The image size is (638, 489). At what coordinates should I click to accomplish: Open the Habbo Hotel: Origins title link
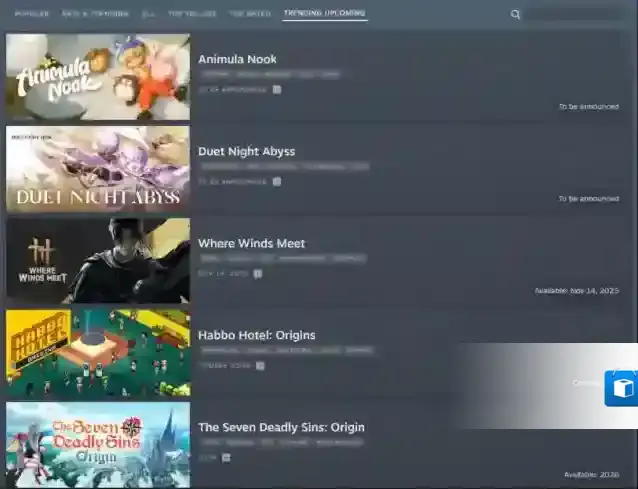click(x=257, y=335)
